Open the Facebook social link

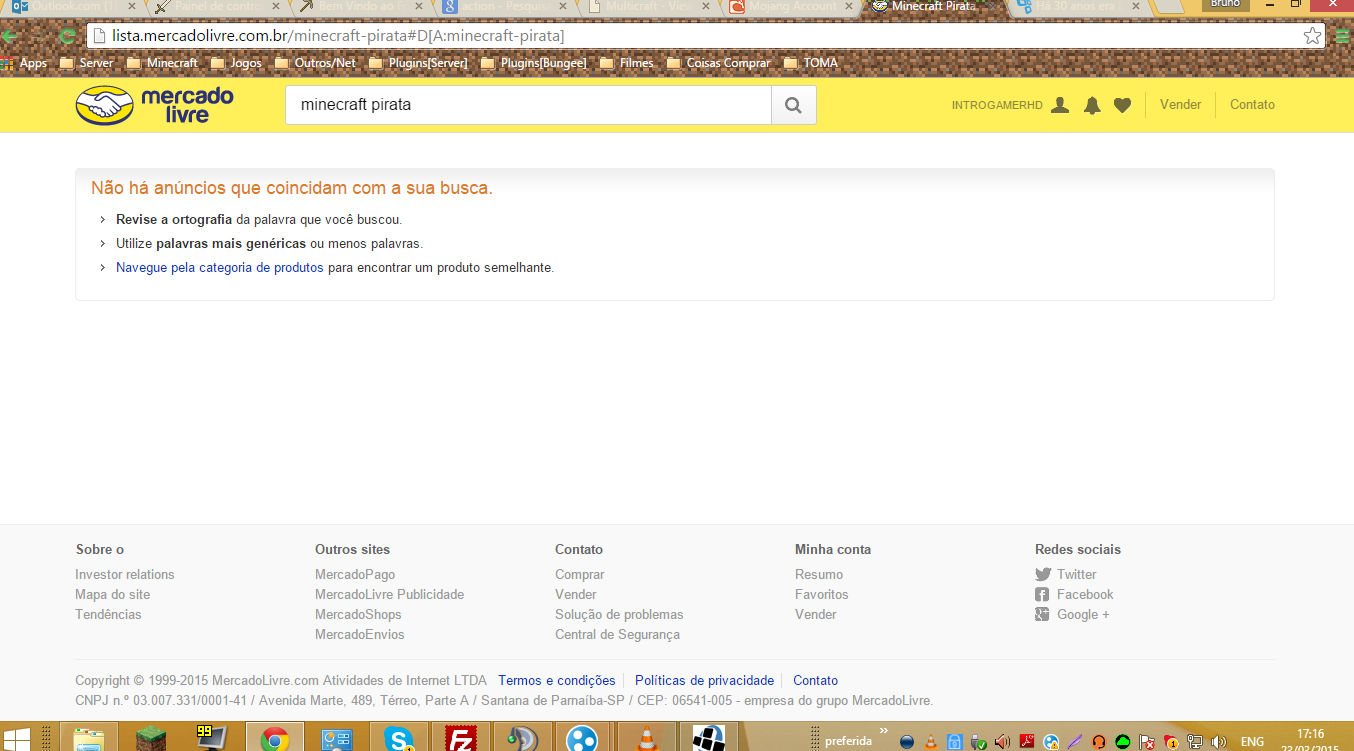pyautogui.click(x=1074, y=594)
